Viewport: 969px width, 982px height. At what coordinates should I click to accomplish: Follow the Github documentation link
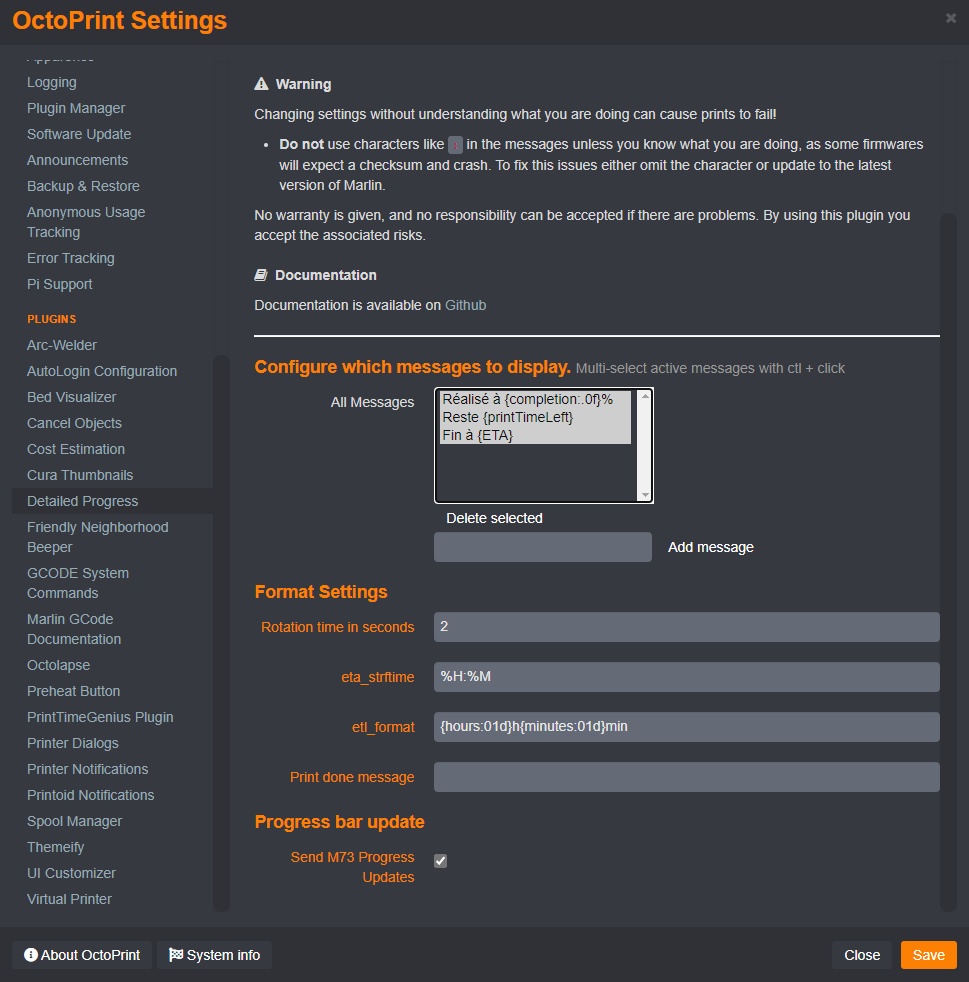[465, 305]
